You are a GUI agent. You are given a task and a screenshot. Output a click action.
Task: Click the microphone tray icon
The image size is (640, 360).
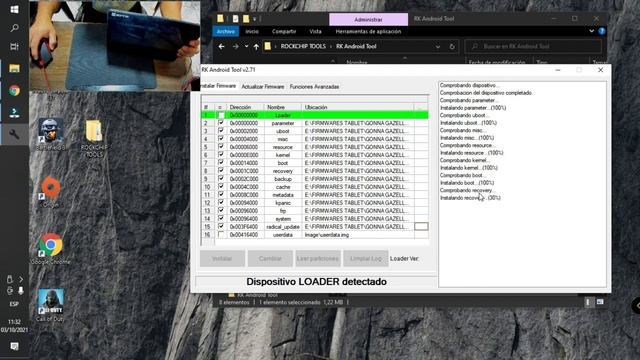coord(20,291)
